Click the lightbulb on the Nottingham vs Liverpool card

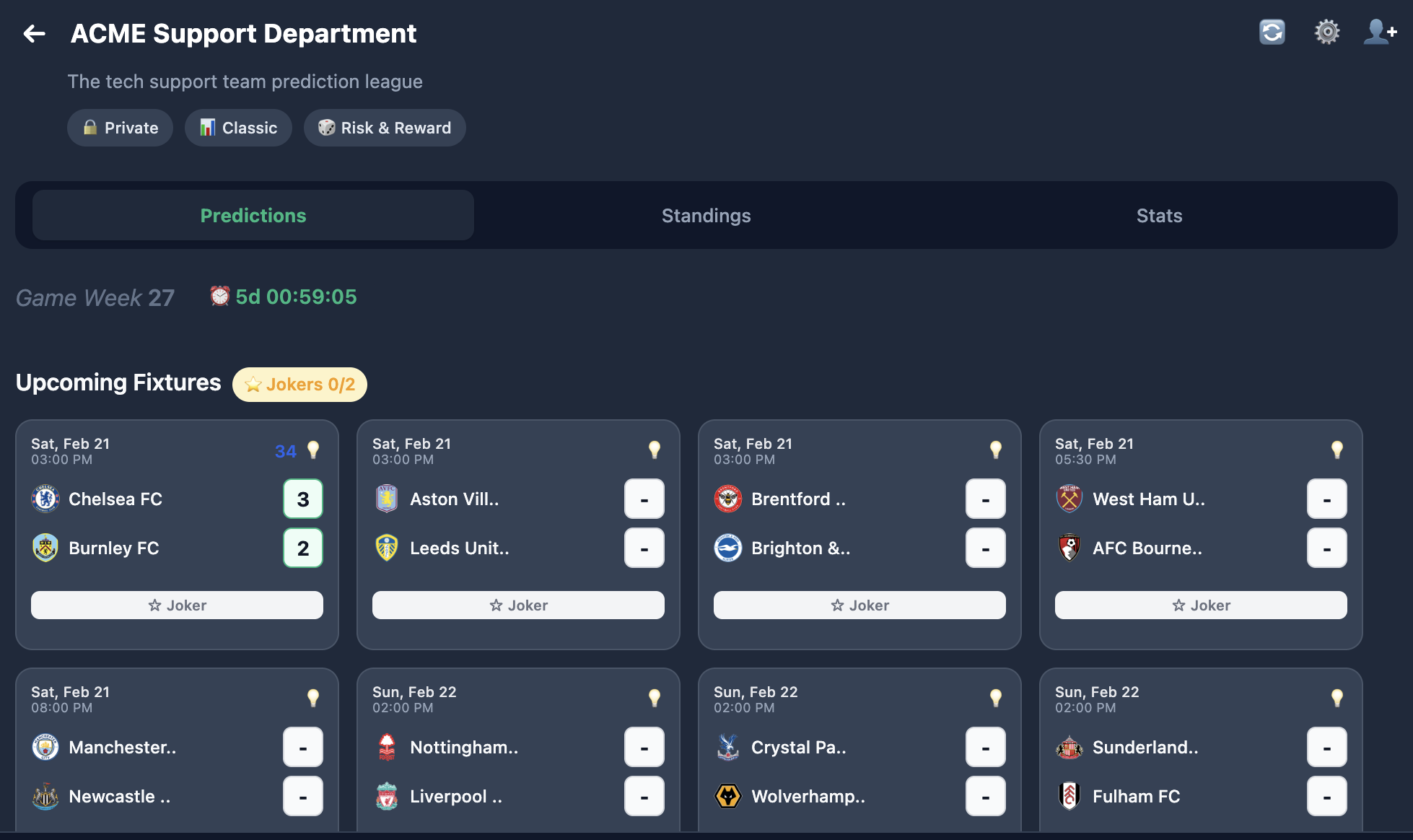point(655,696)
